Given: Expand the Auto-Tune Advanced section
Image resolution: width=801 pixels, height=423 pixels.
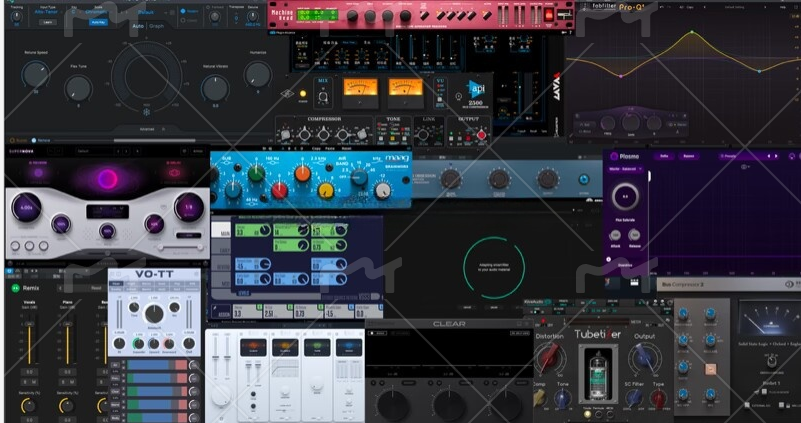Looking at the screenshot, I should 151,129.
